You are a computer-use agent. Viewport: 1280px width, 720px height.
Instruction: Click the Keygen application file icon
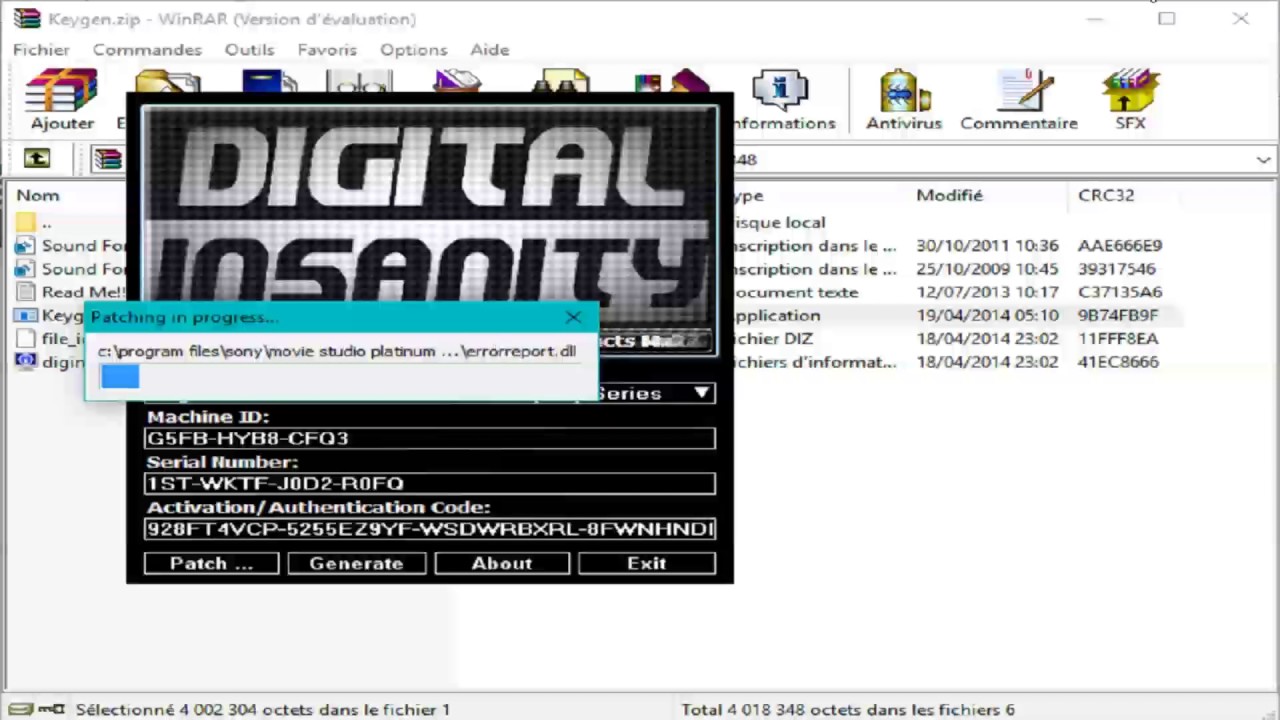(x=26, y=315)
